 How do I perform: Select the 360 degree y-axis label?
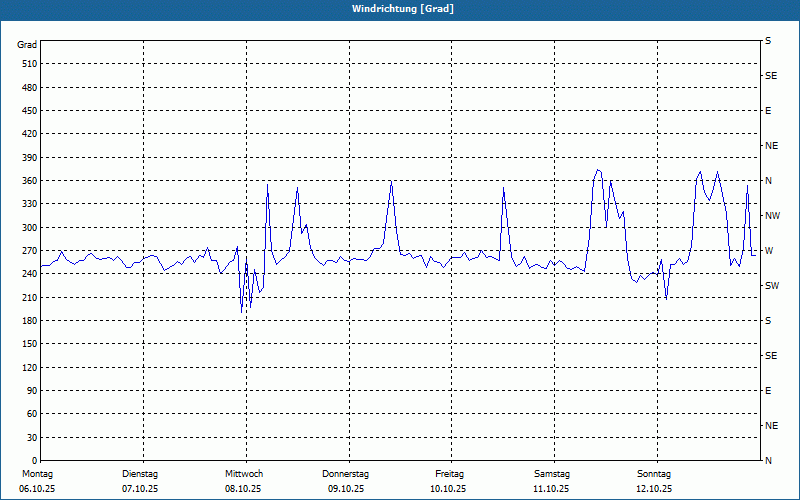tap(27, 181)
